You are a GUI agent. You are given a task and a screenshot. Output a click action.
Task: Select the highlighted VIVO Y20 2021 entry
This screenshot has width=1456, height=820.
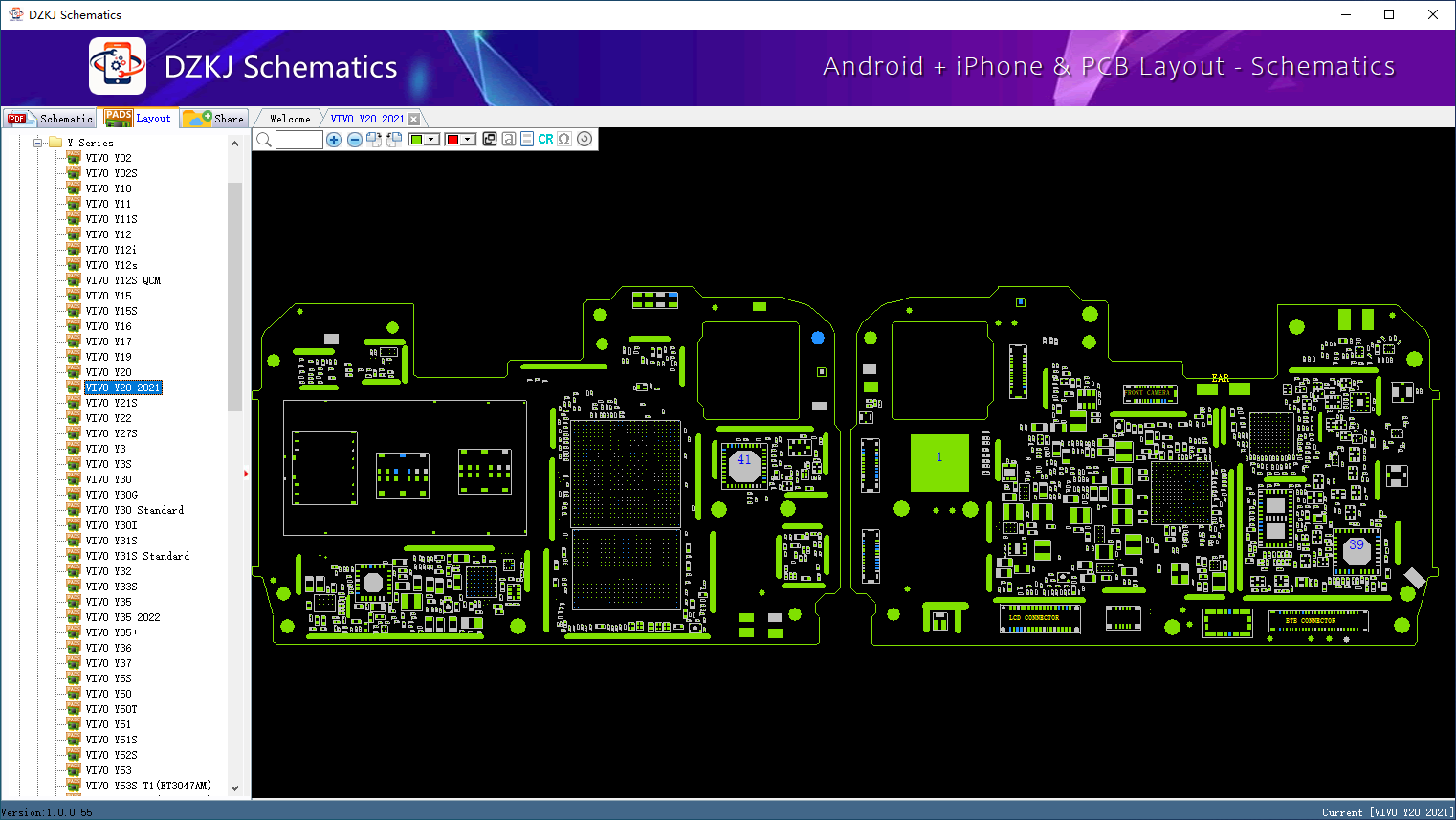point(123,388)
